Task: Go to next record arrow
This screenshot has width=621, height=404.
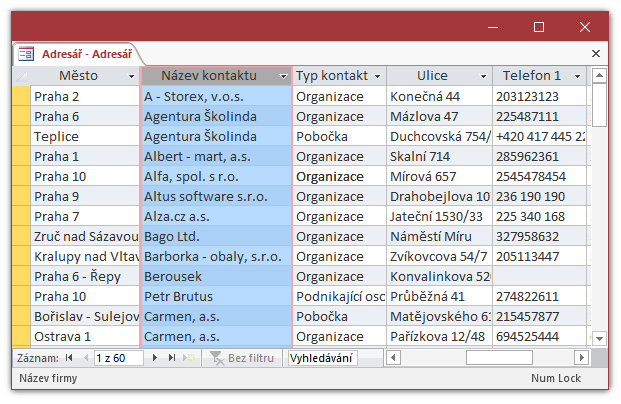Action: tap(155, 358)
